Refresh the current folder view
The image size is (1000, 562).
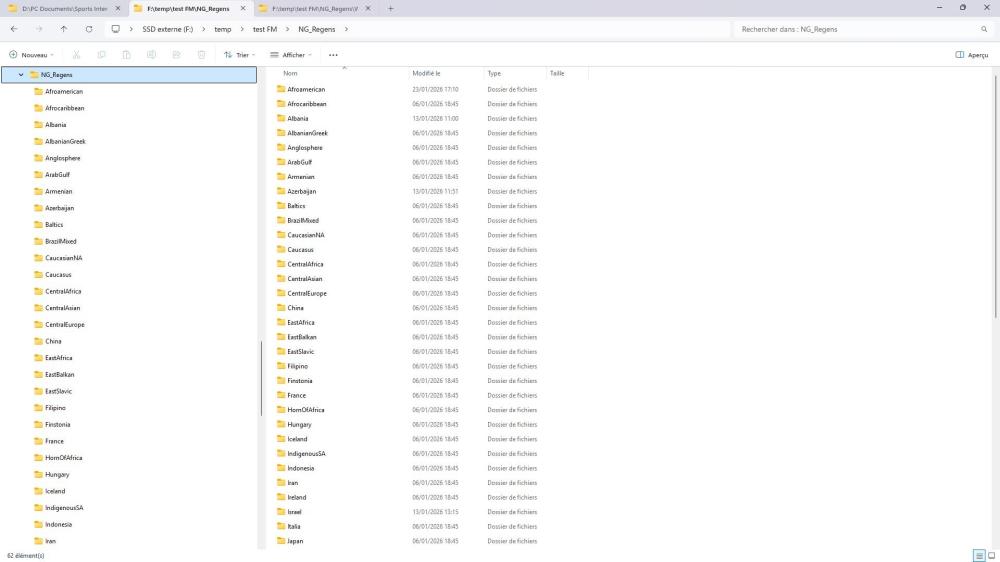click(x=89, y=29)
